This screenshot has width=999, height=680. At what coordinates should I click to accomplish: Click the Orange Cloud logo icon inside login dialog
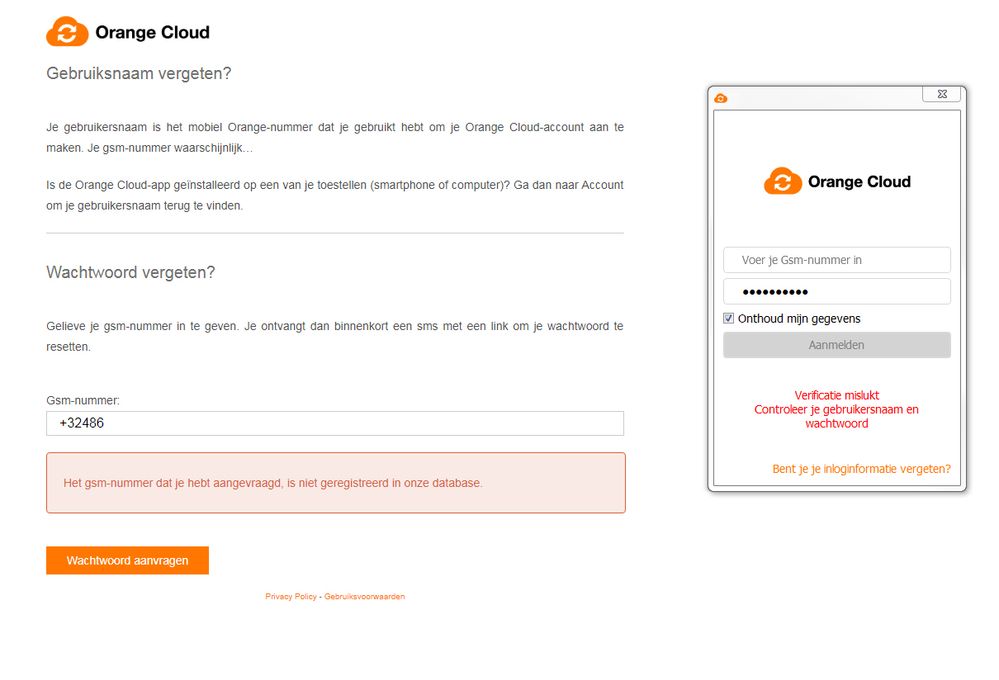pos(782,182)
